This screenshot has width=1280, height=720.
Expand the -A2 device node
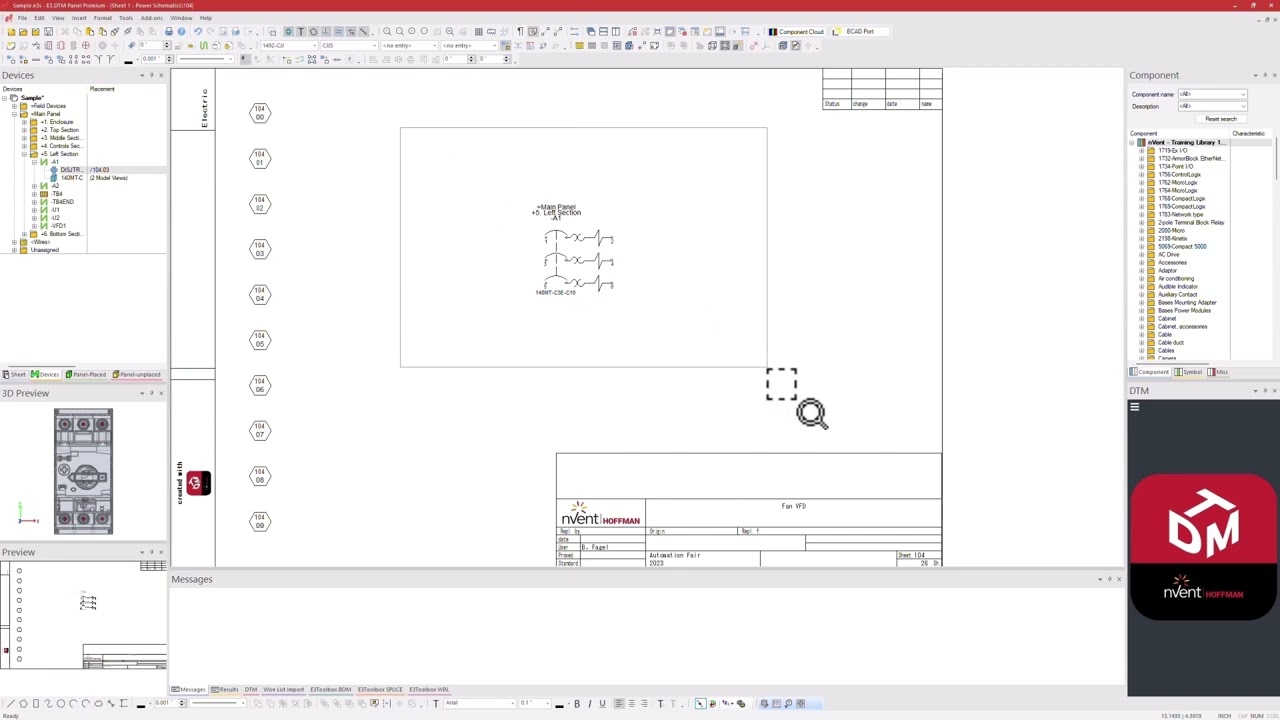(34, 186)
